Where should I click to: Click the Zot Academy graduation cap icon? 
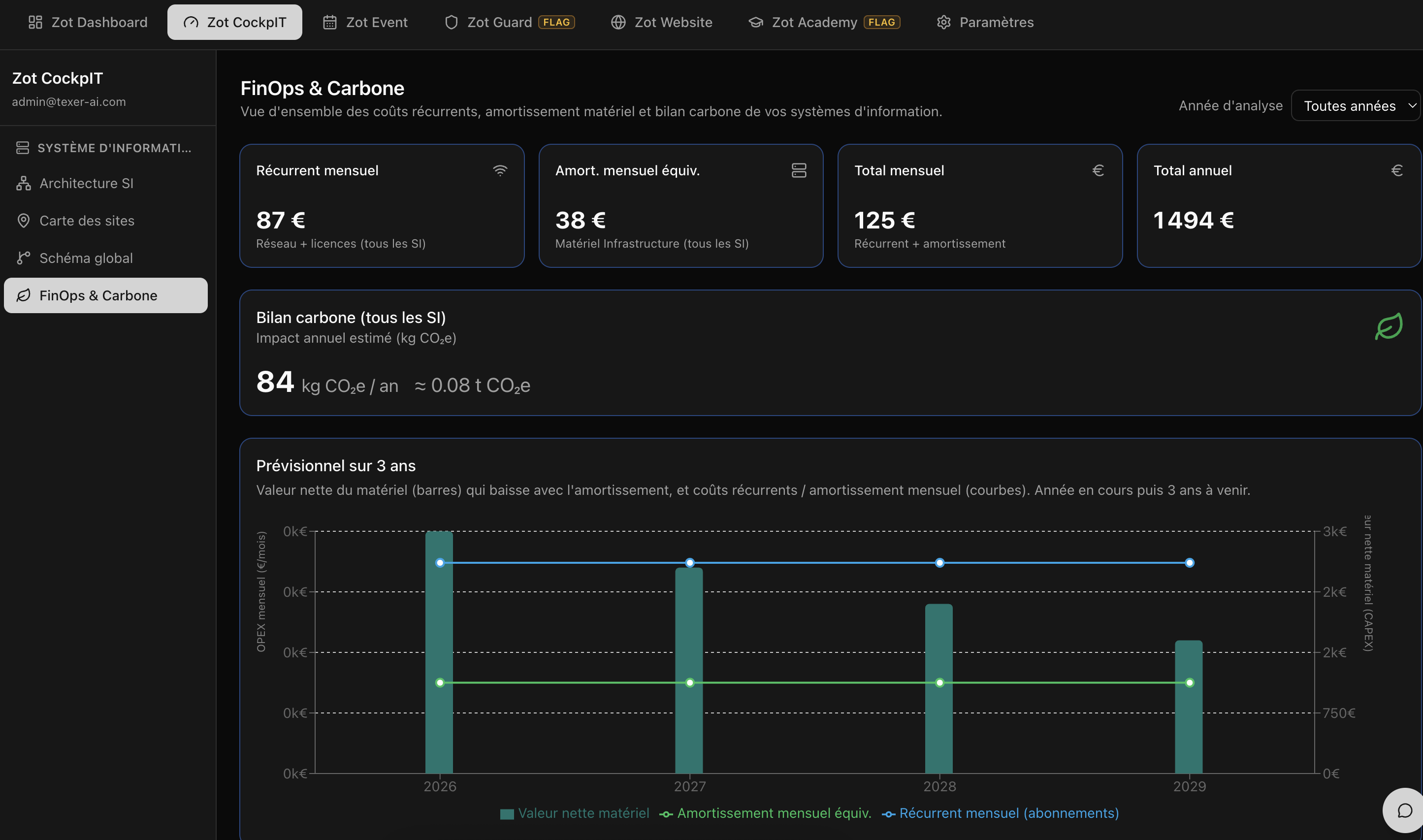pos(756,22)
